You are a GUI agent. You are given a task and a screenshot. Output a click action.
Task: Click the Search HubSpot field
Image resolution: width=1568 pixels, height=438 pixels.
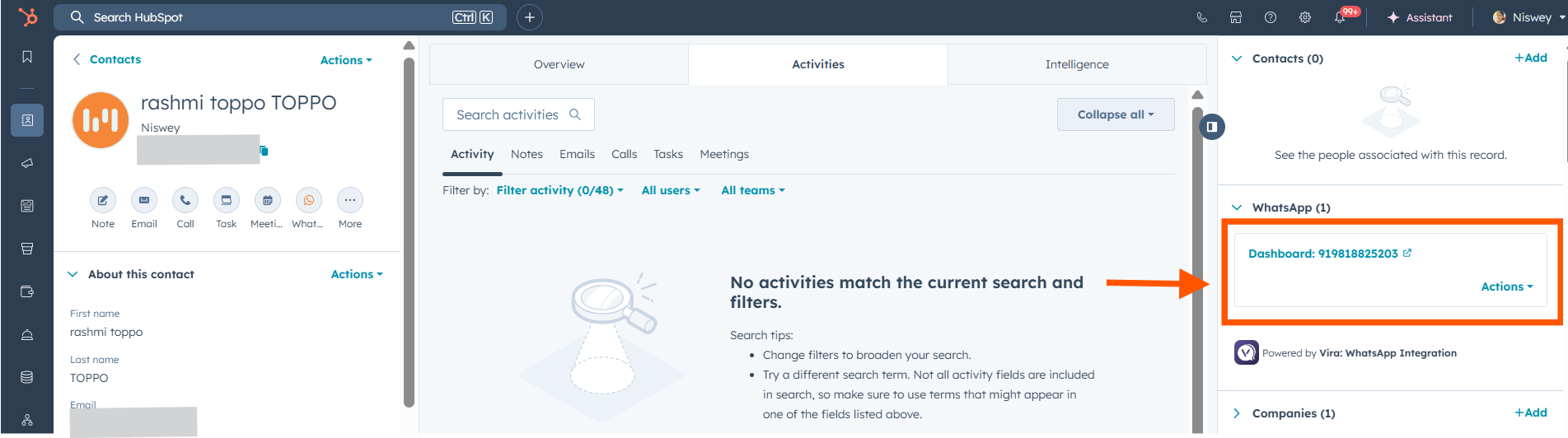(280, 17)
